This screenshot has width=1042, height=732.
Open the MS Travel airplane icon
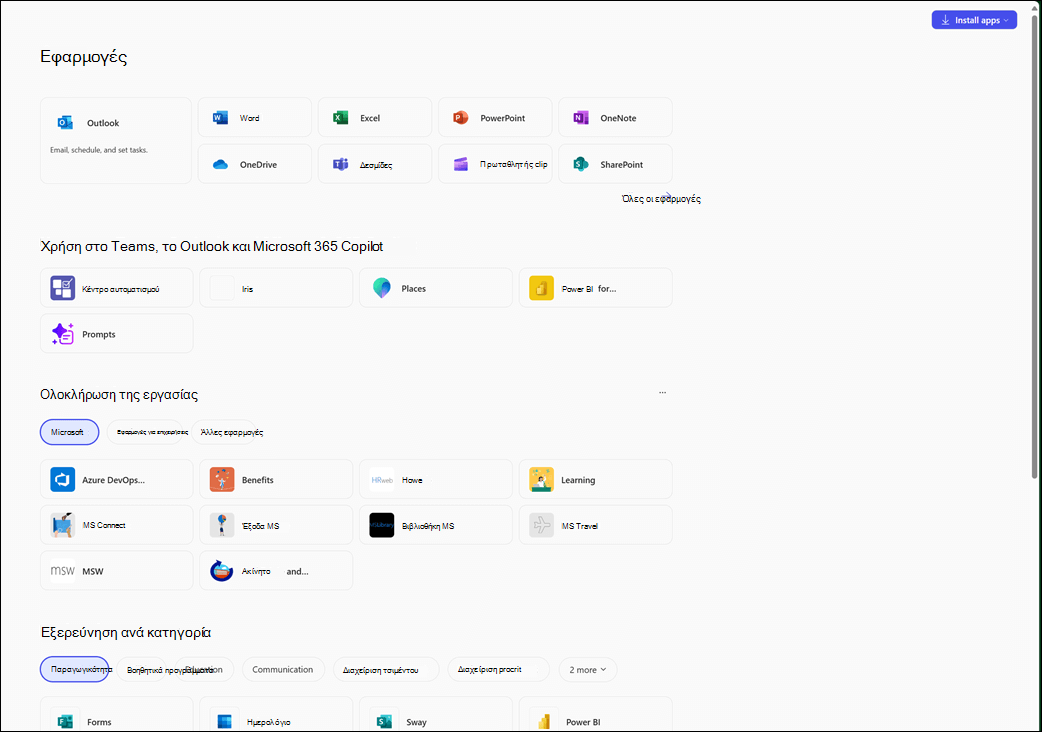tap(541, 525)
